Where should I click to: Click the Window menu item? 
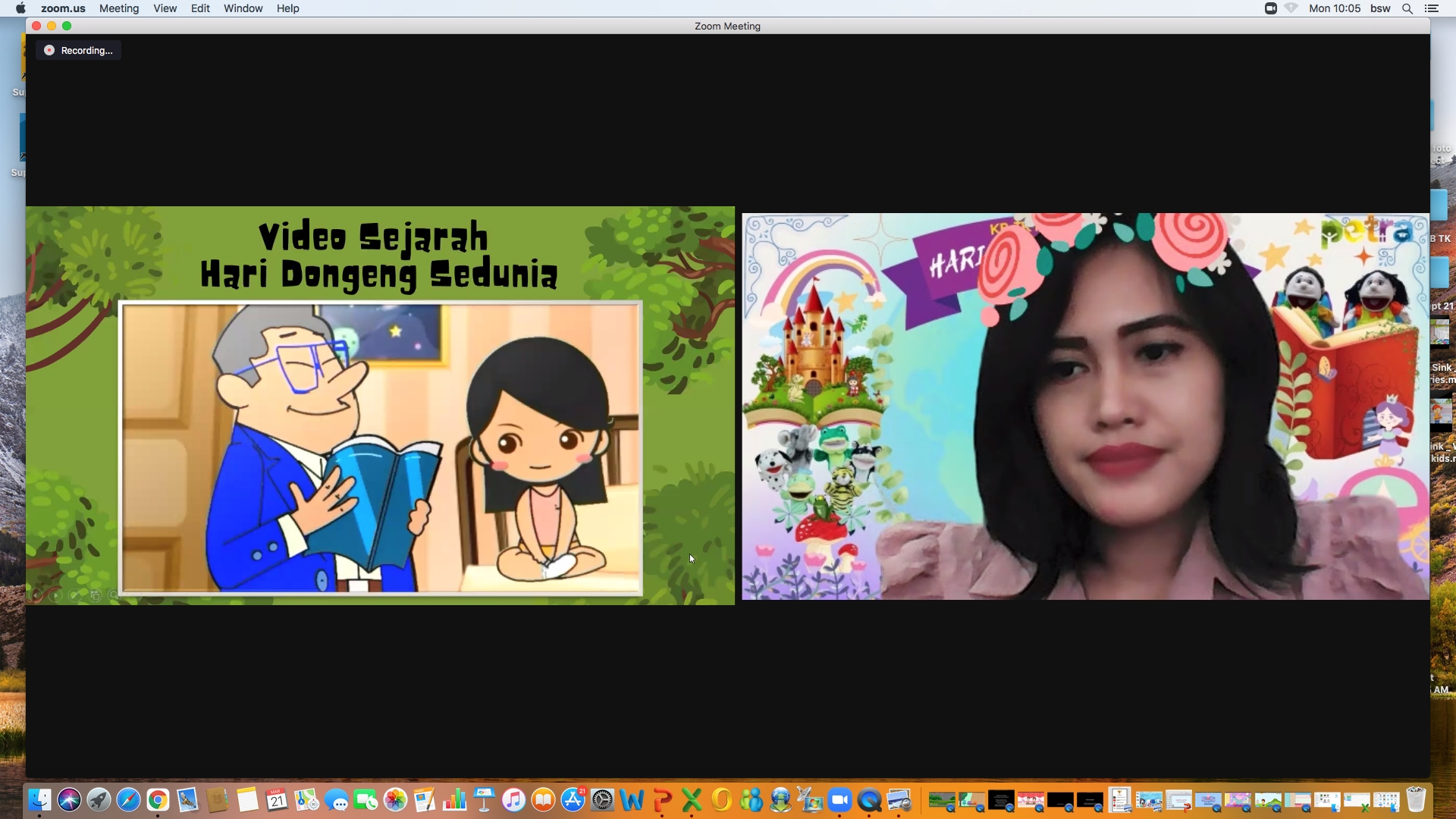click(243, 8)
